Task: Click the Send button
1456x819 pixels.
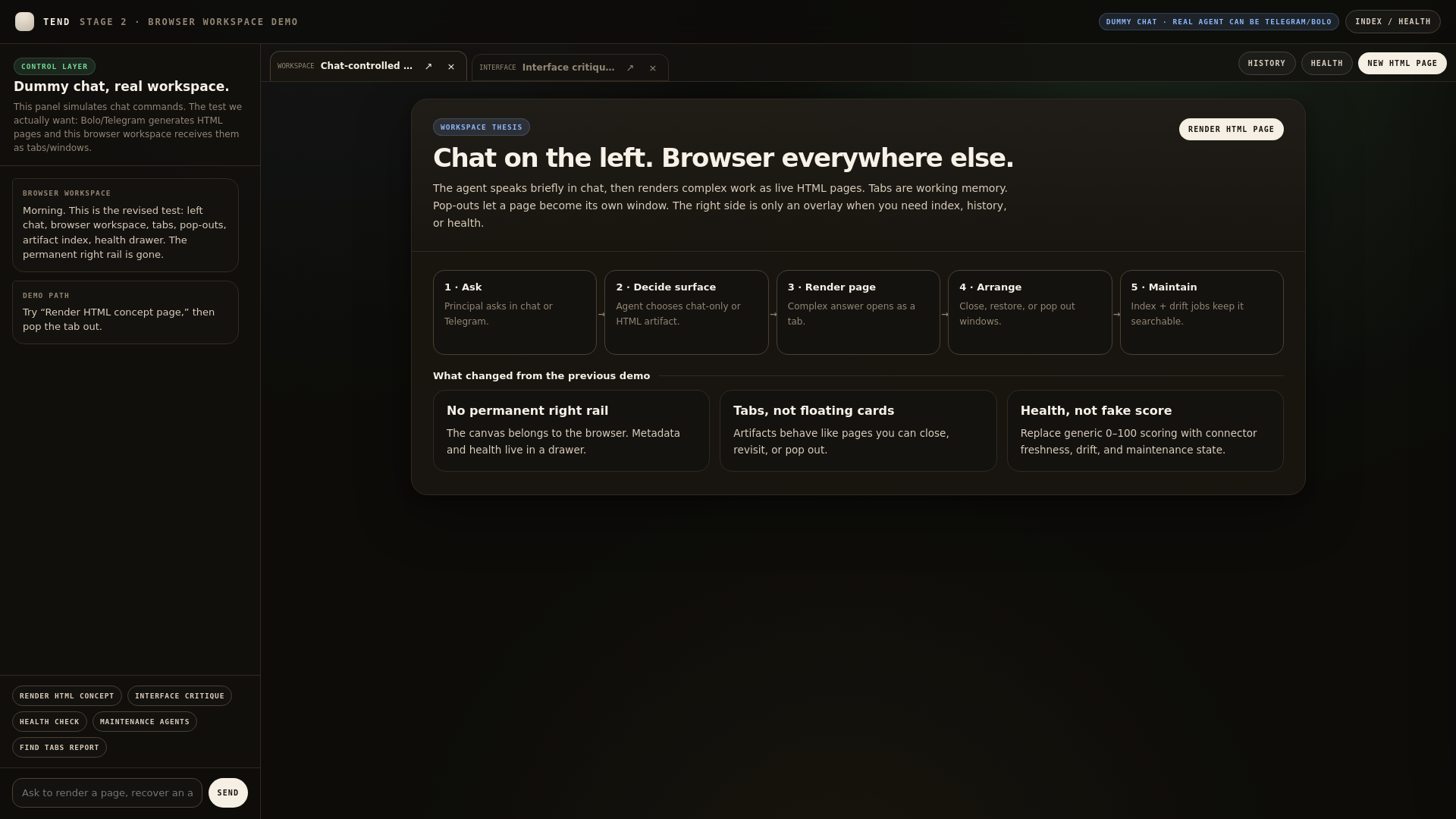Action: [x=228, y=793]
